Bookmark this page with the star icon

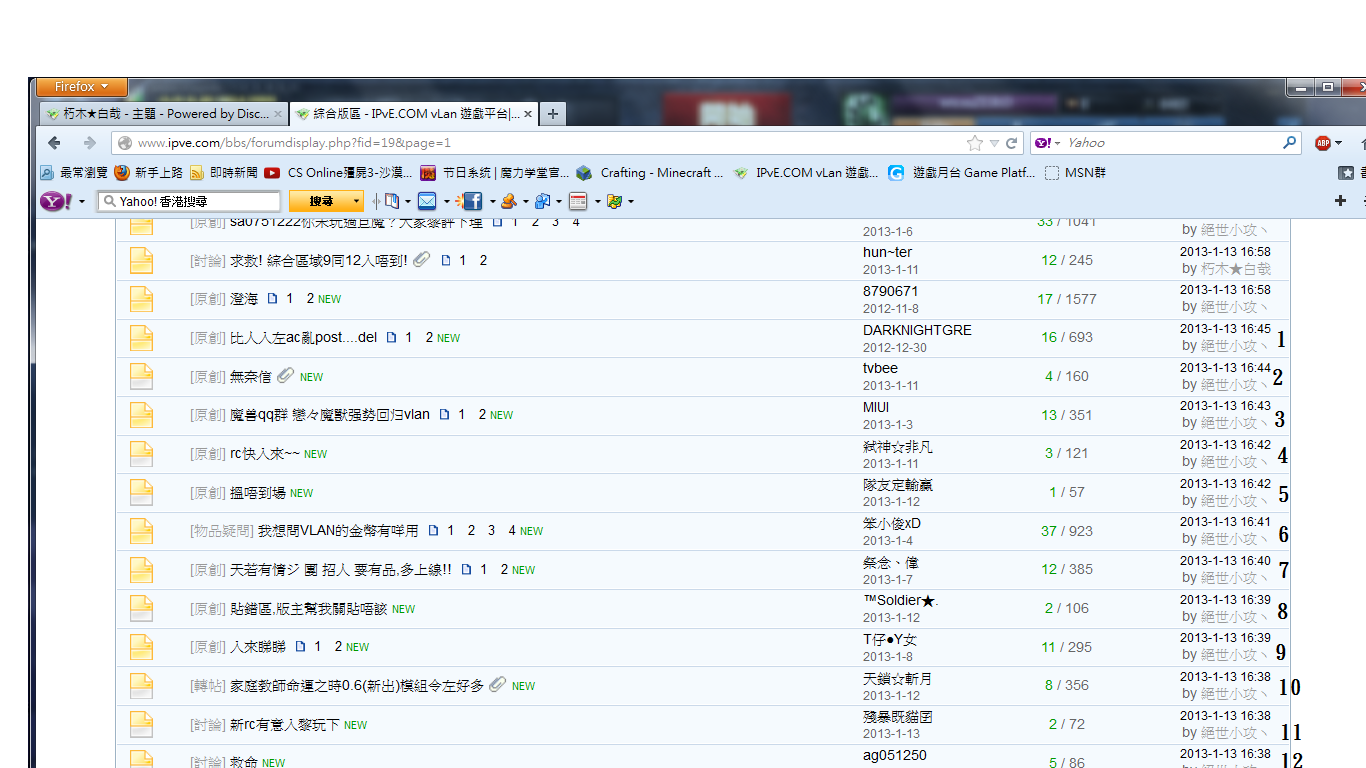point(975,143)
